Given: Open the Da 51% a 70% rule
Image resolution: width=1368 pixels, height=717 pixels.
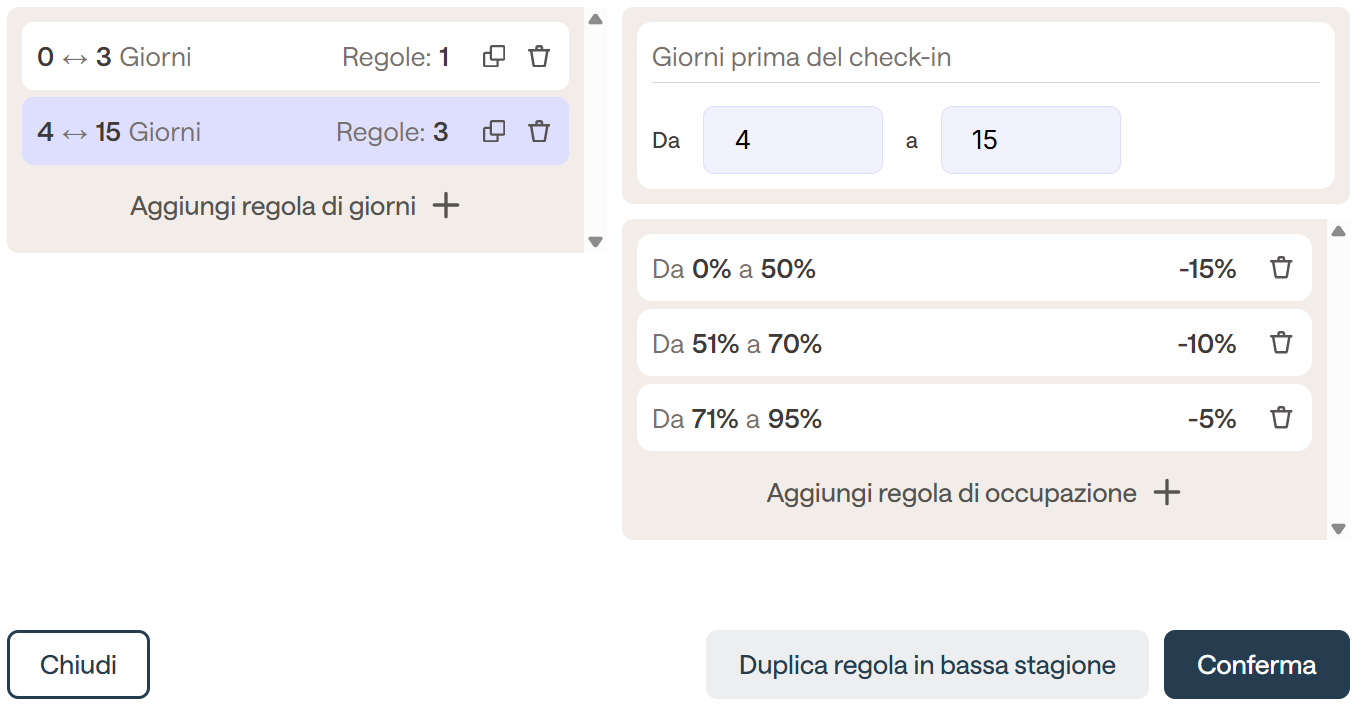Looking at the screenshot, I should point(974,343).
